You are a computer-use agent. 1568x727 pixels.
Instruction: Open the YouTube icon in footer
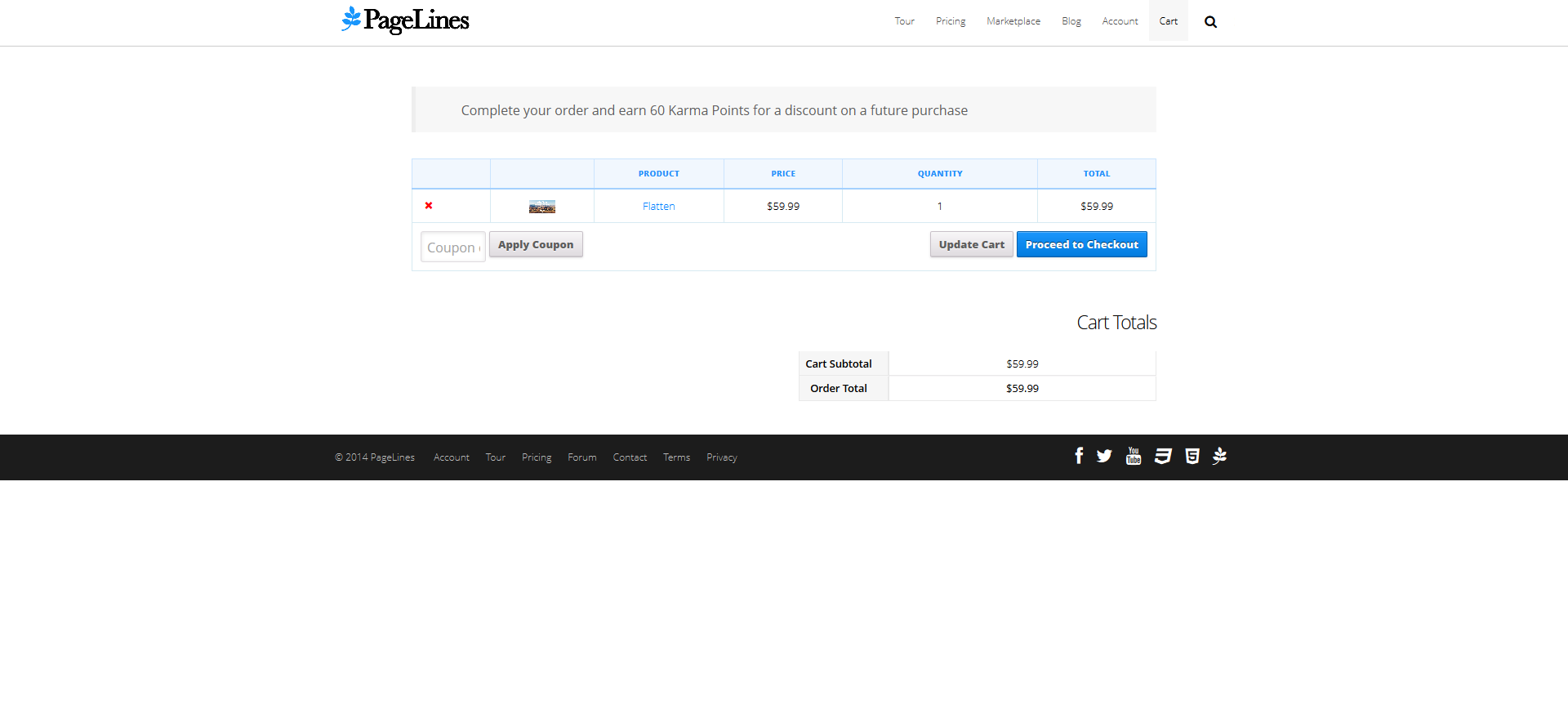click(x=1134, y=456)
